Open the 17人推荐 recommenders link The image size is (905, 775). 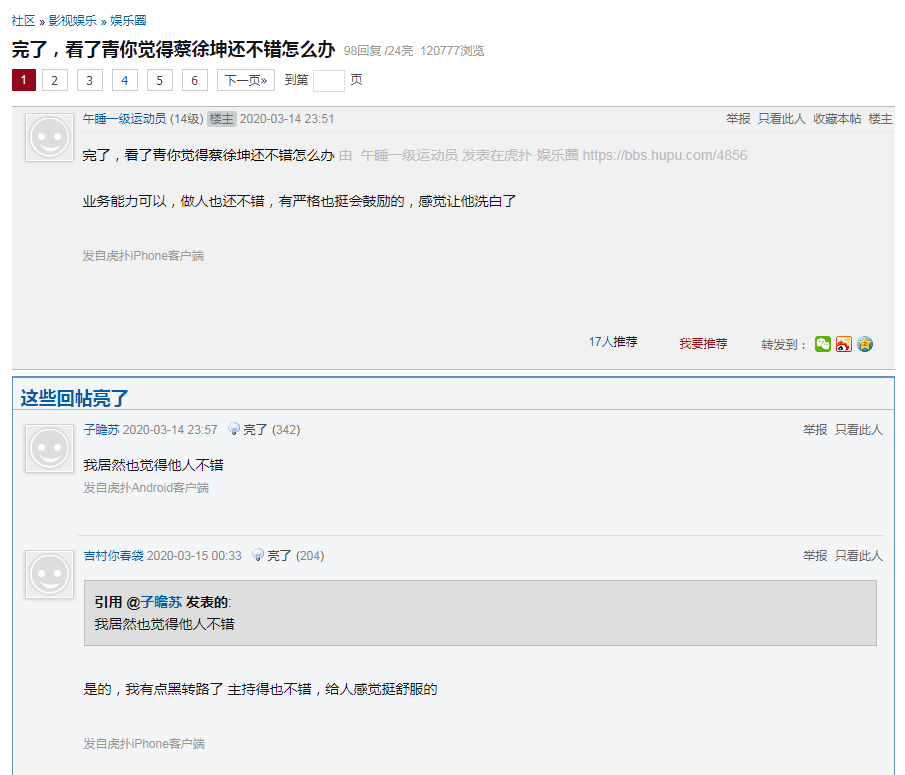(x=613, y=342)
